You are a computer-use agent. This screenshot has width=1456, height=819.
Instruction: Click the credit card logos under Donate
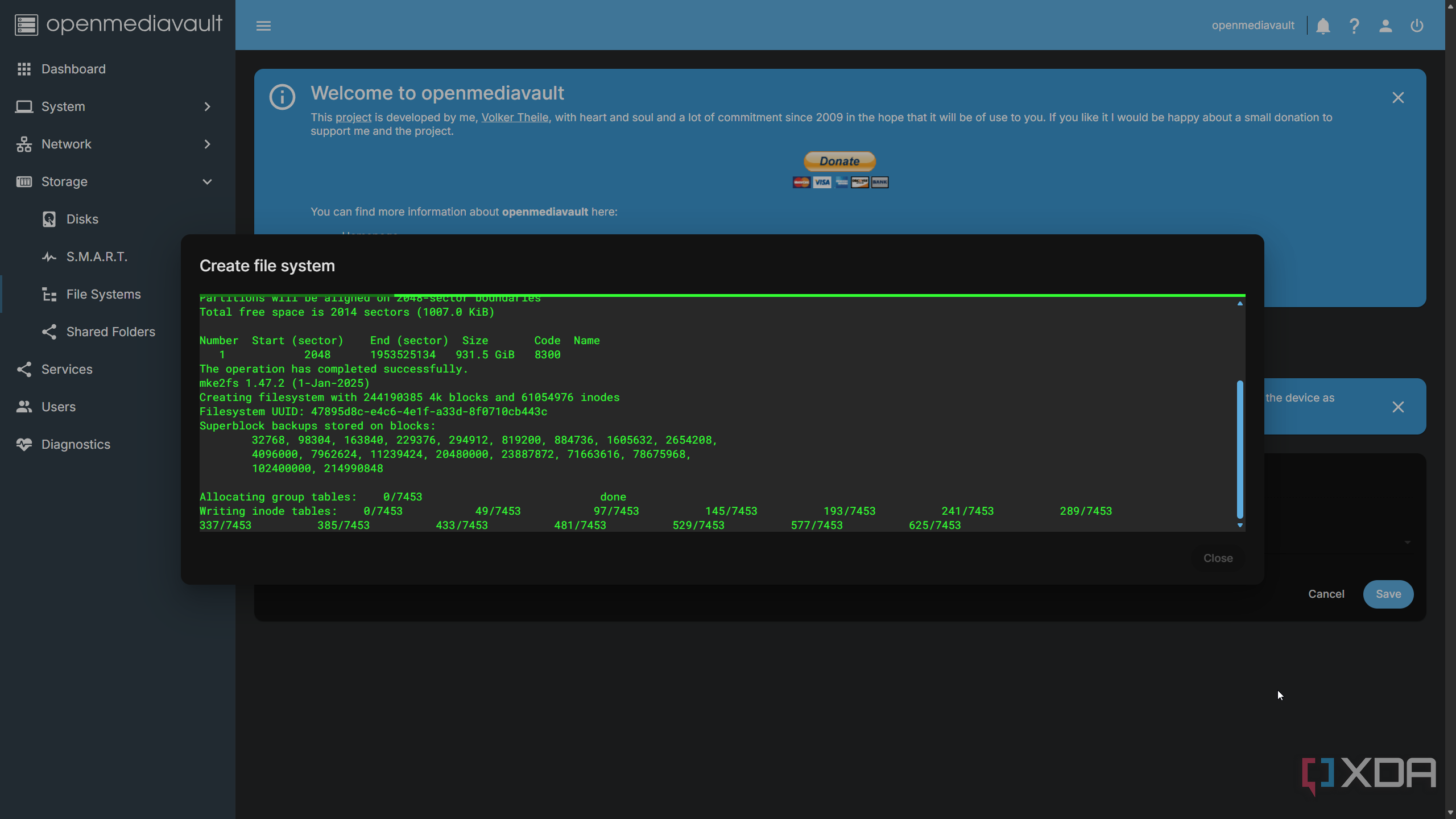[x=841, y=182]
